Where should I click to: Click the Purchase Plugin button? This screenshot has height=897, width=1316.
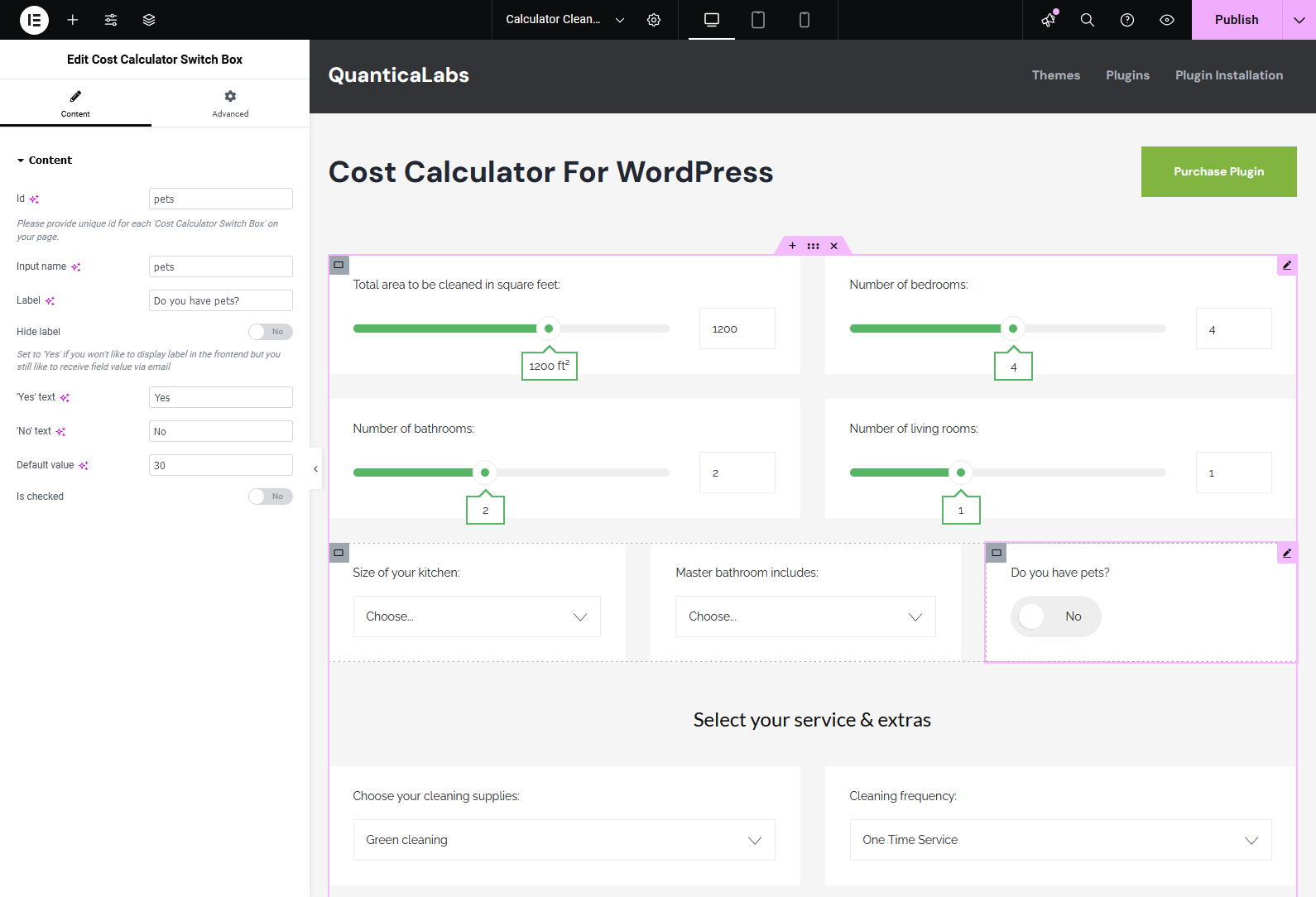click(x=1219, y=171)
